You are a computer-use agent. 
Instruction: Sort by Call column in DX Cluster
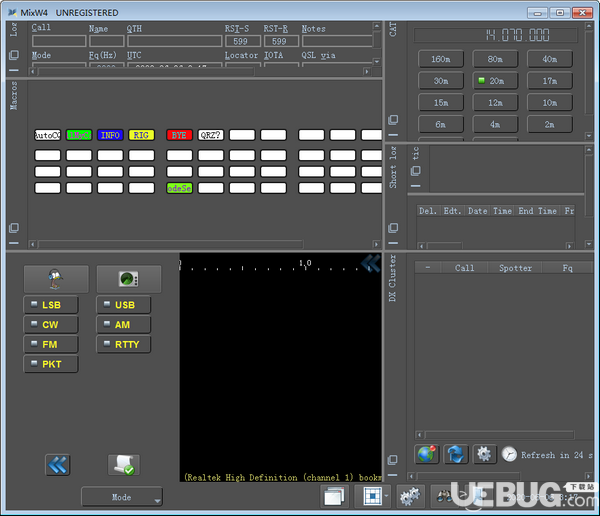coord(464,268)
